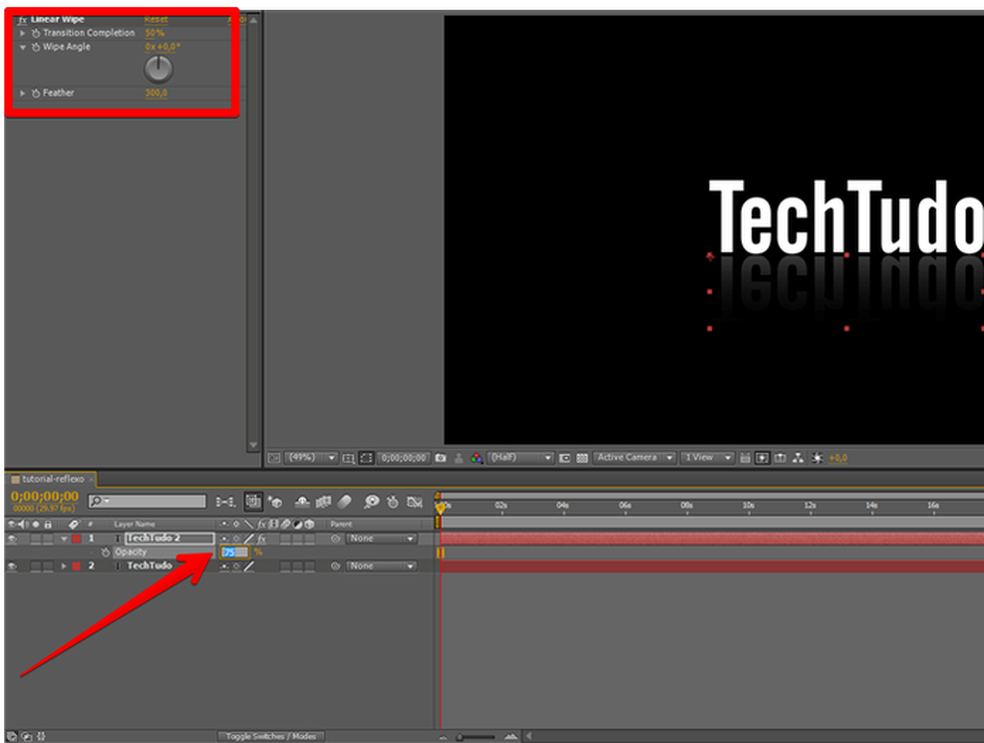Image resolution: width=984 pixels, height=743 pixels.
Task: Toggle hide shy layers icon
Action: tap(302, 502)
